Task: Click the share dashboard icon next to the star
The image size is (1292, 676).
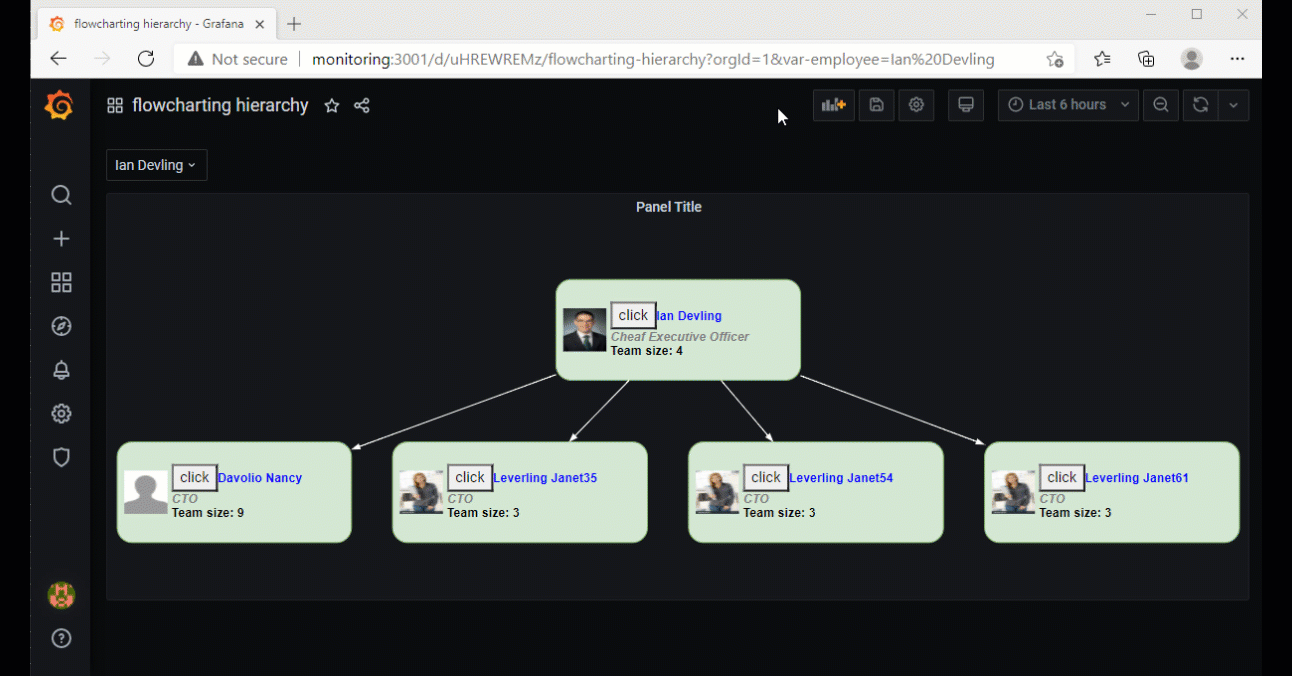Action: pyautogui.click(x=361, y=105)
